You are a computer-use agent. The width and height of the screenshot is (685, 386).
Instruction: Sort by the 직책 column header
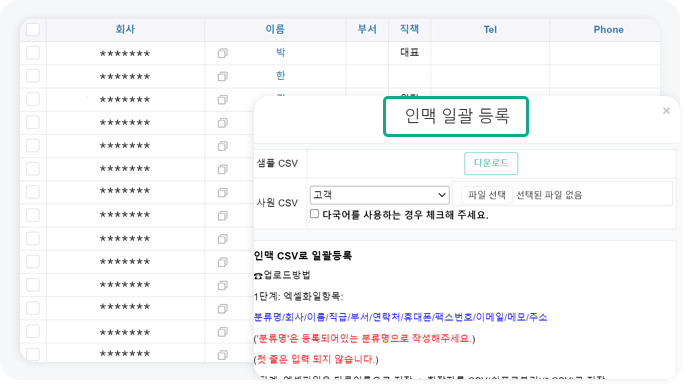tap(409, 29)
